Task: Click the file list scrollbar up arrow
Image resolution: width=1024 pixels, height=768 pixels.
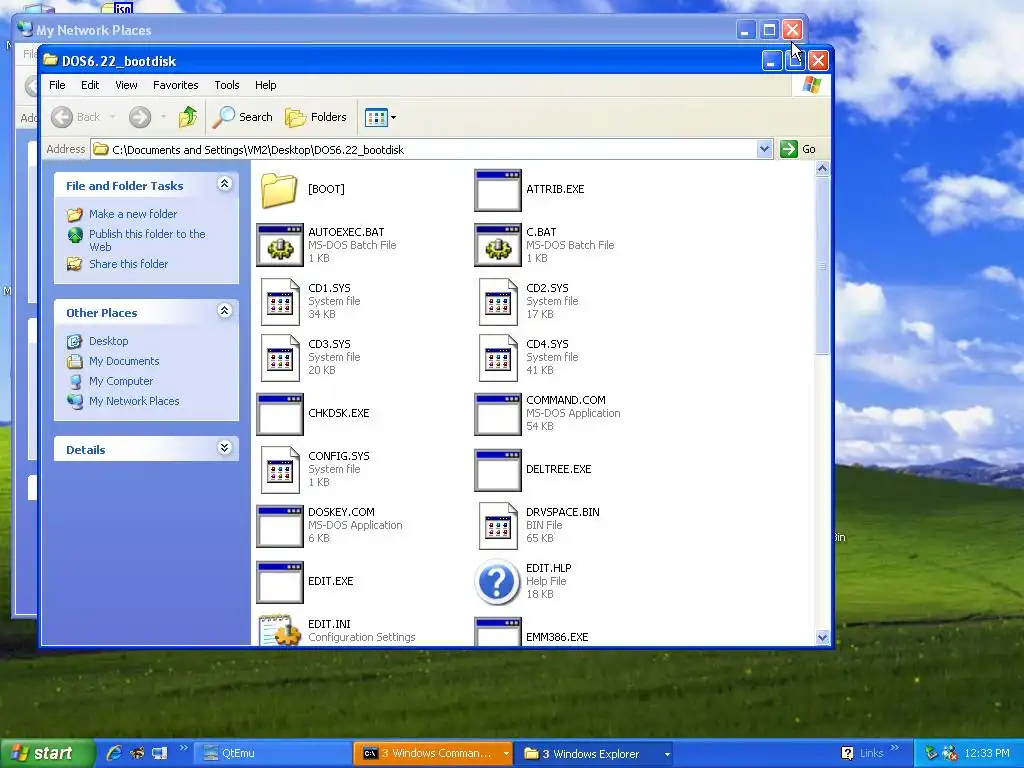Action: 822,168
